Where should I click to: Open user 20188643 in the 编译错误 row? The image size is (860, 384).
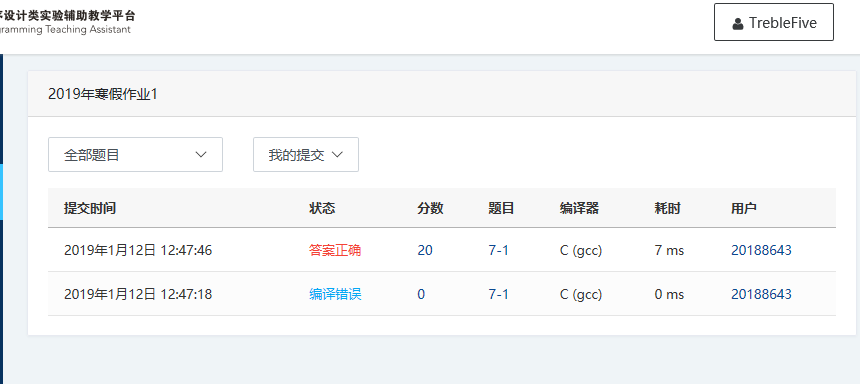coord(761,294)
